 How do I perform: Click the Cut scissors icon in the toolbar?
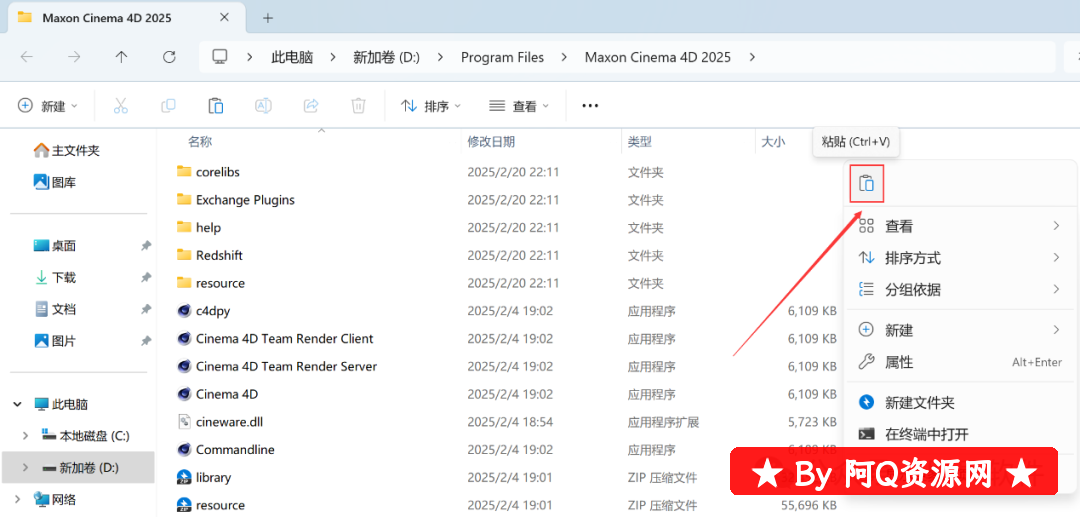[121, 106]
